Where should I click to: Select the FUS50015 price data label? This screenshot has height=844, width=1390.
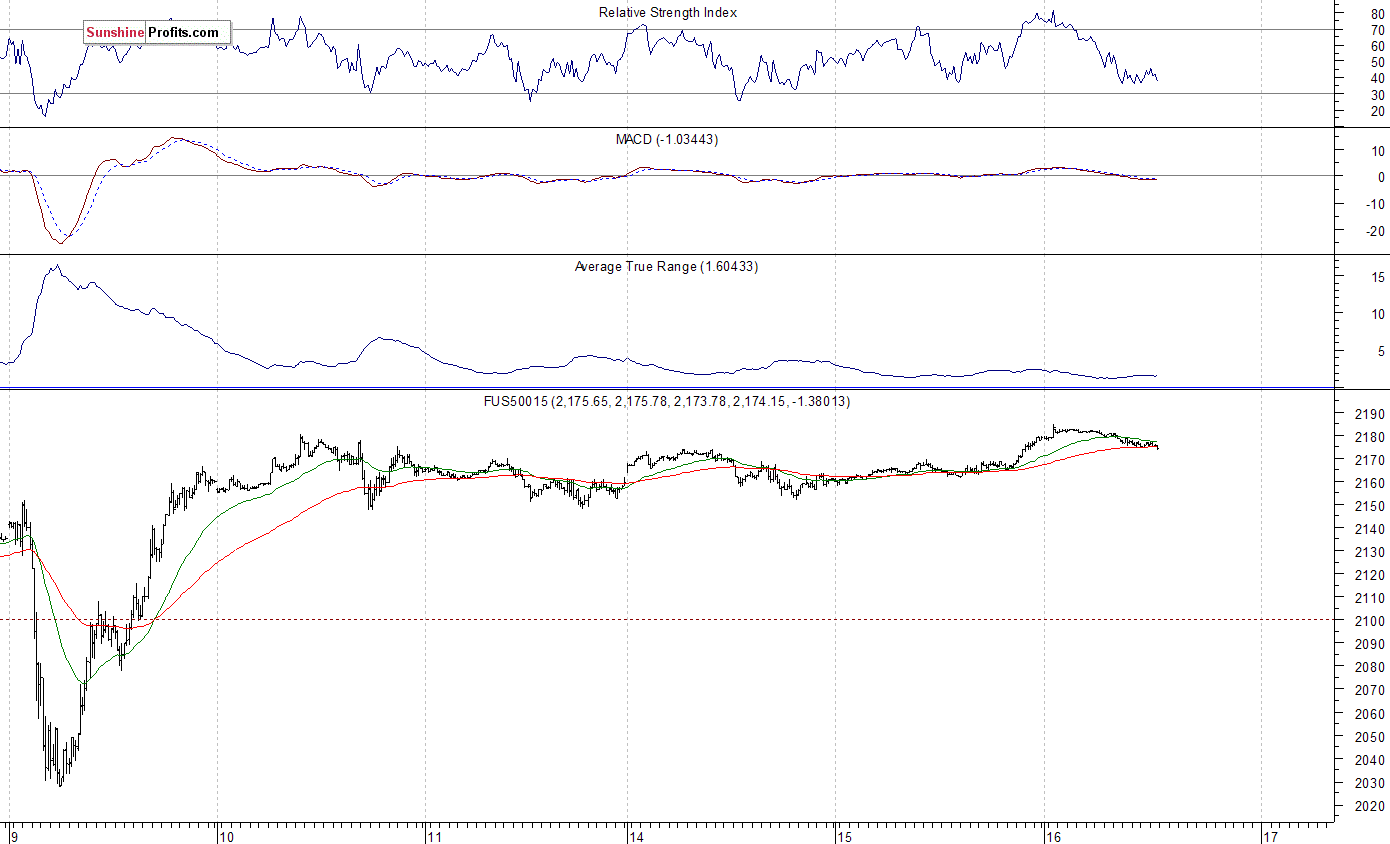(667, 401)
